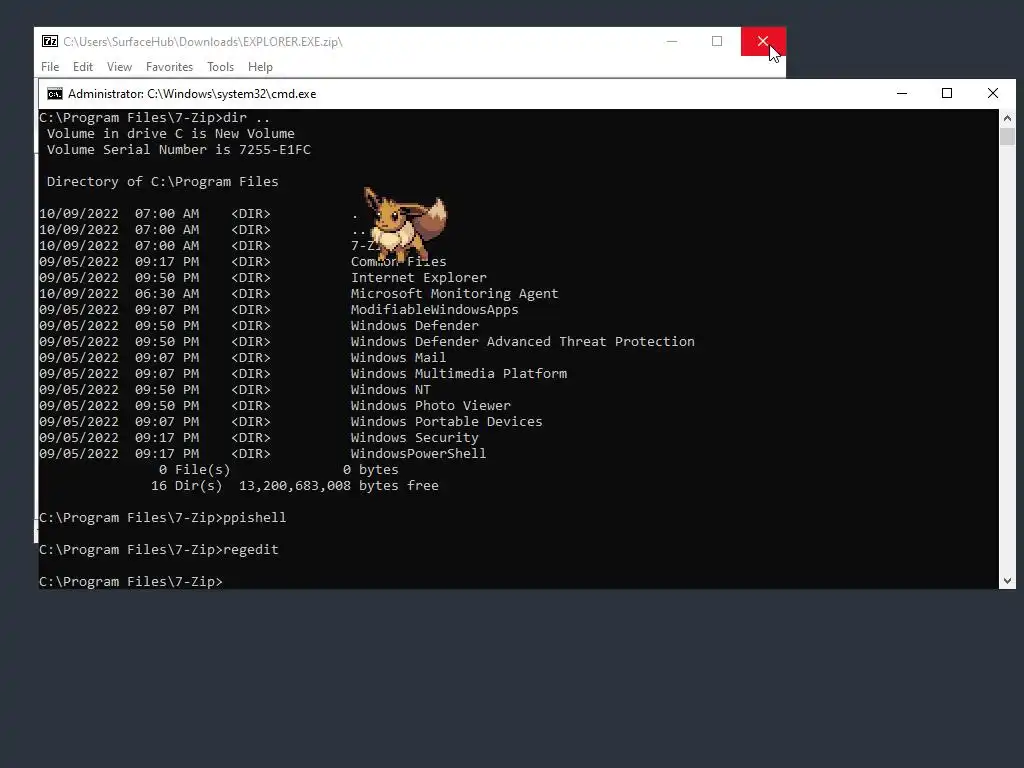Click the cmd scrollbar up arrow

pyautogui.click(x=1007, y=118)
